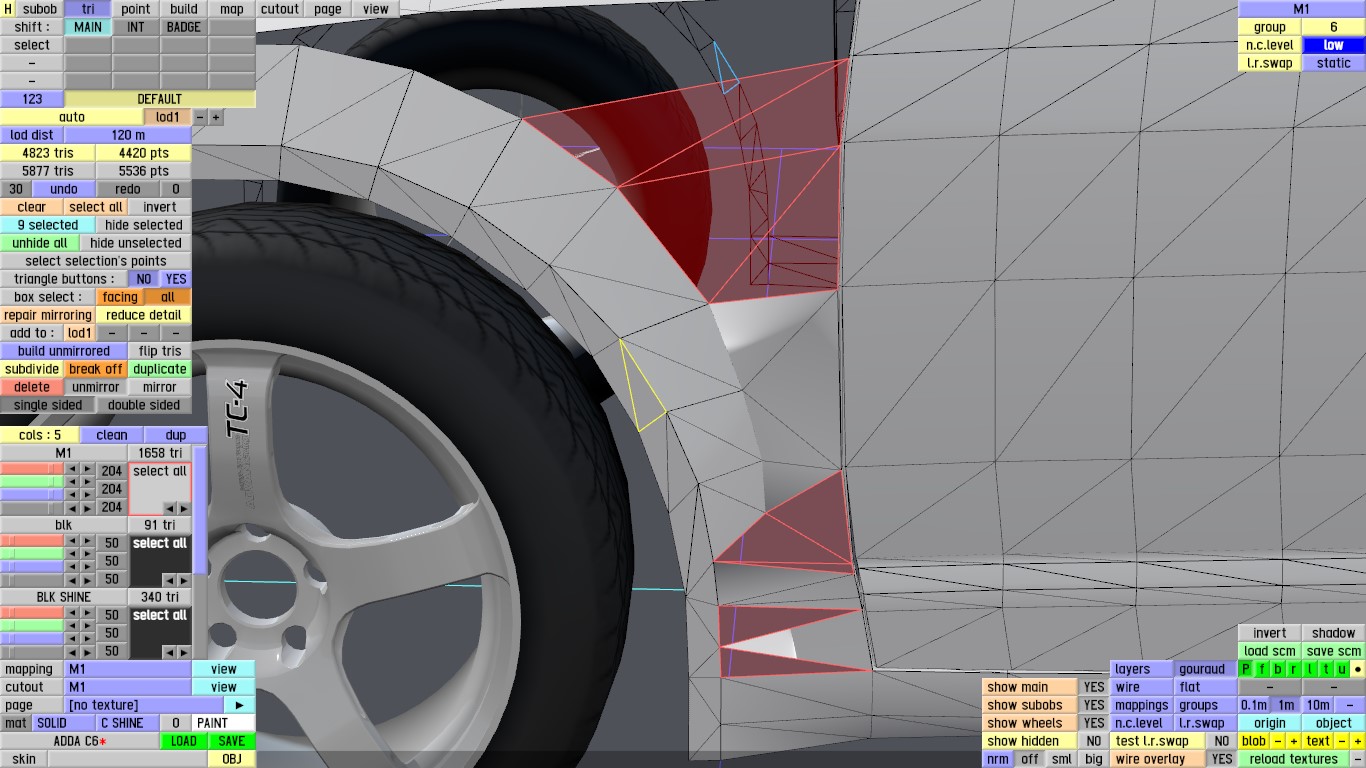Toggle show hidden NO

click(x=1094, y=741)
